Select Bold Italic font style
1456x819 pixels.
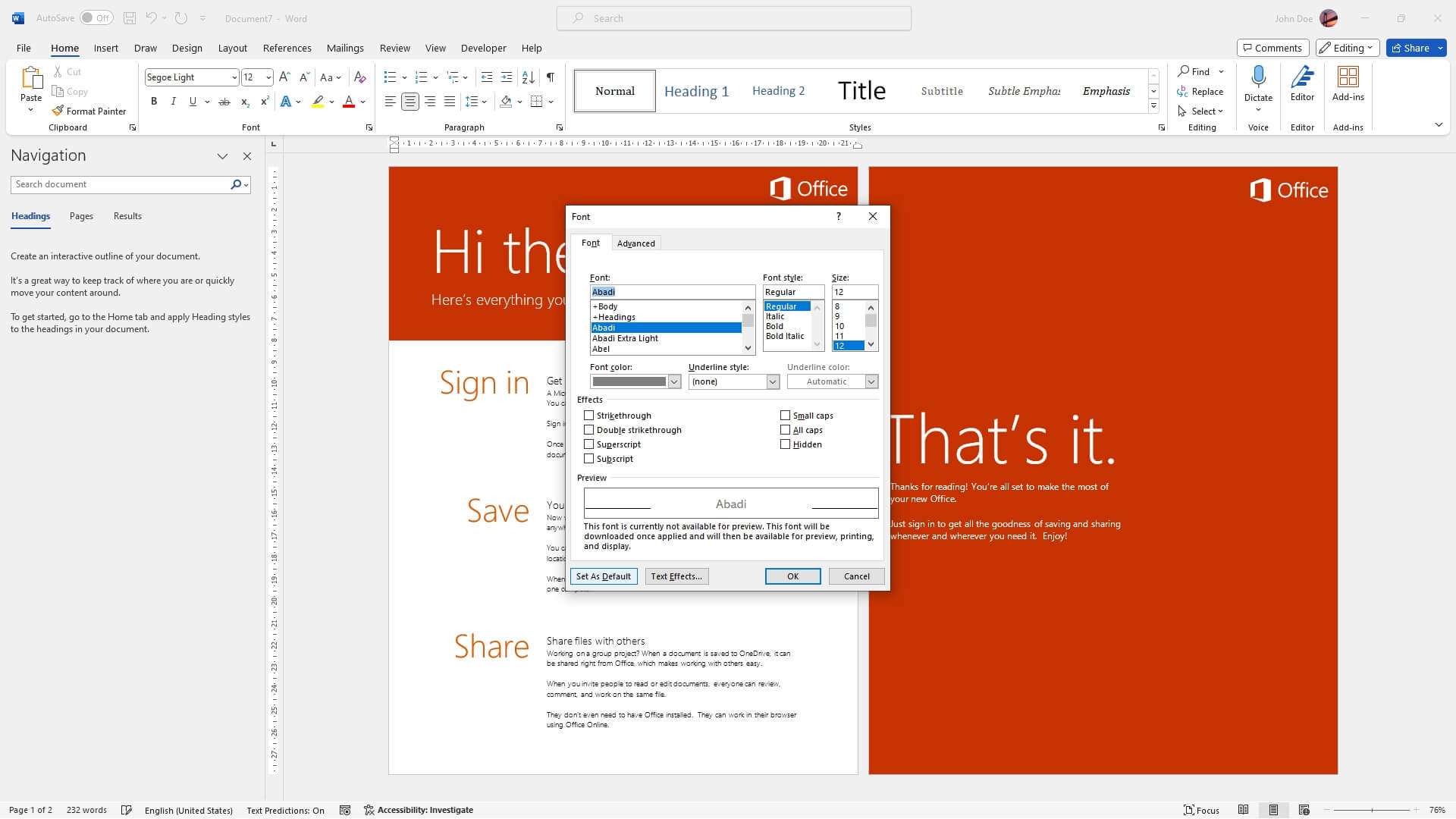785,336
